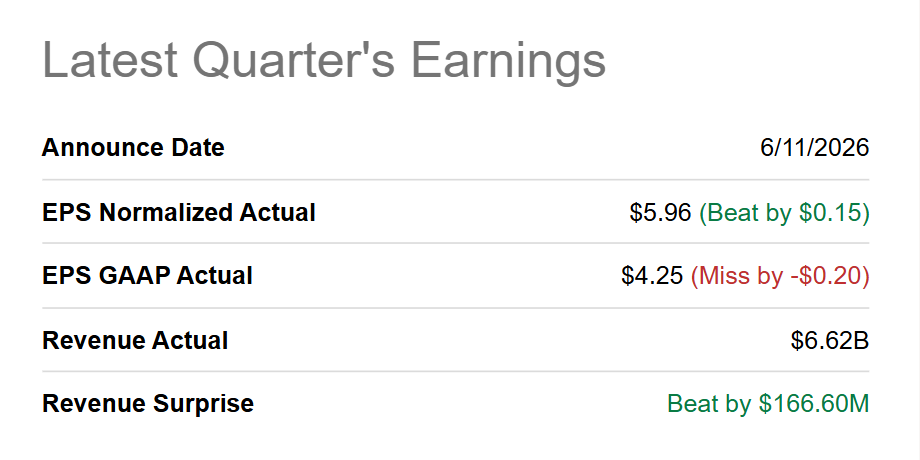This screenshot has width=920, height=460.
Task: Select the Revenue Surprise label
Action: click(148, 404)
